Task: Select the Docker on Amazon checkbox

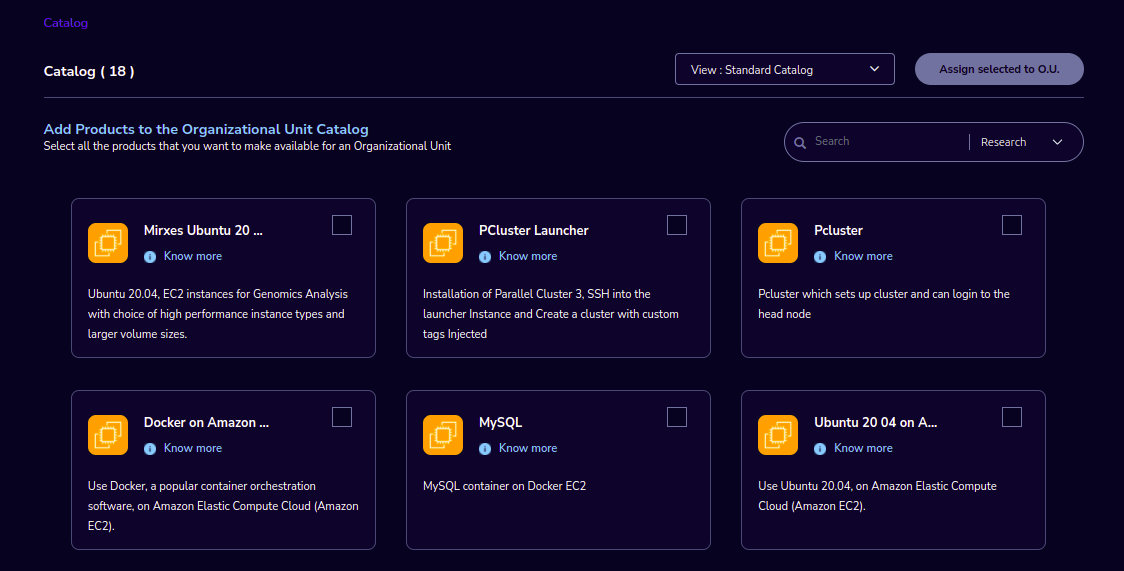Action: click(342, 417)
